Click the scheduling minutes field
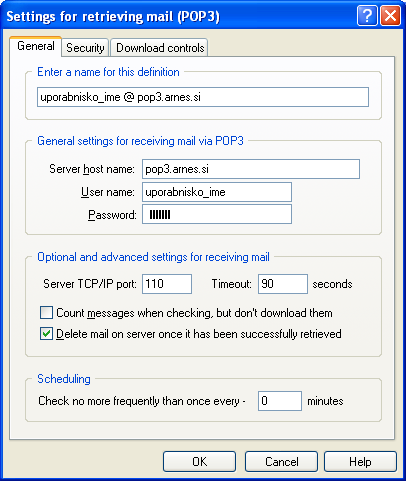Viewport: 406px width, 481px height. (280, 401)
